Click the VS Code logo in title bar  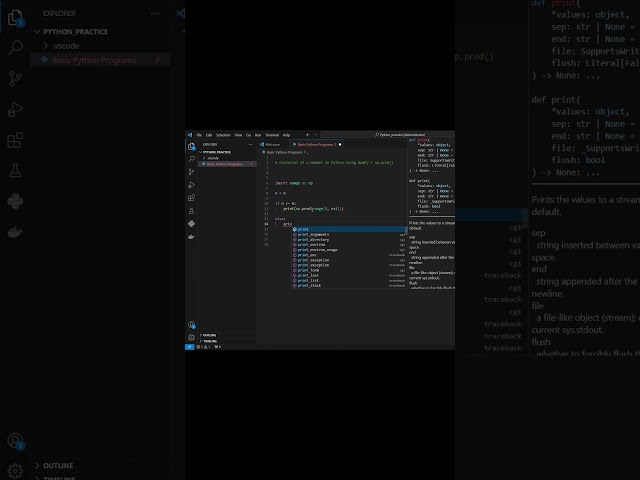(190, 135)
